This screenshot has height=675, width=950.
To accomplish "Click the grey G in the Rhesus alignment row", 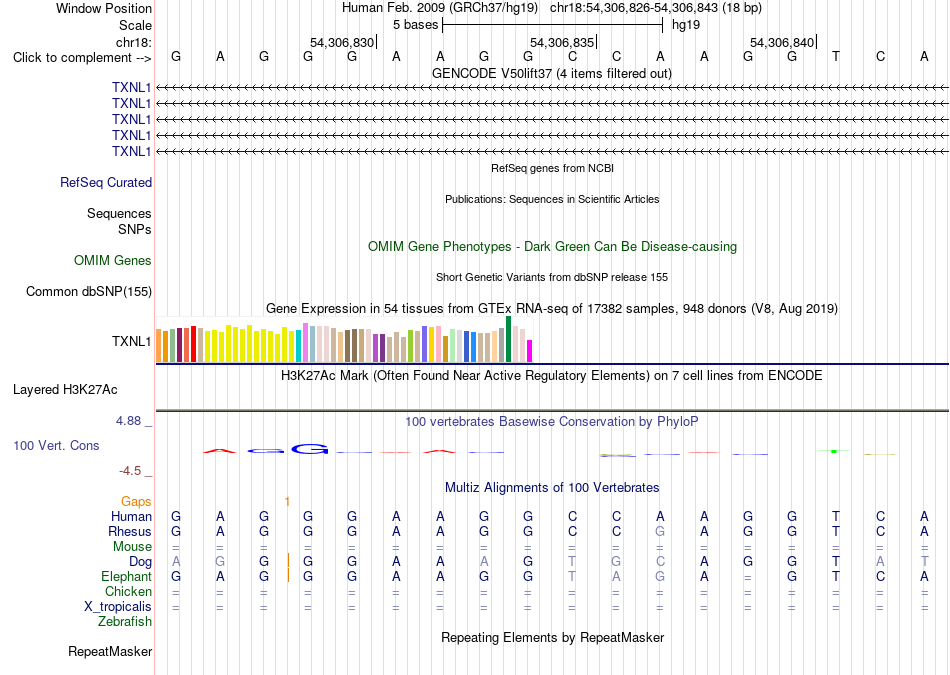I will pos(660,531).
